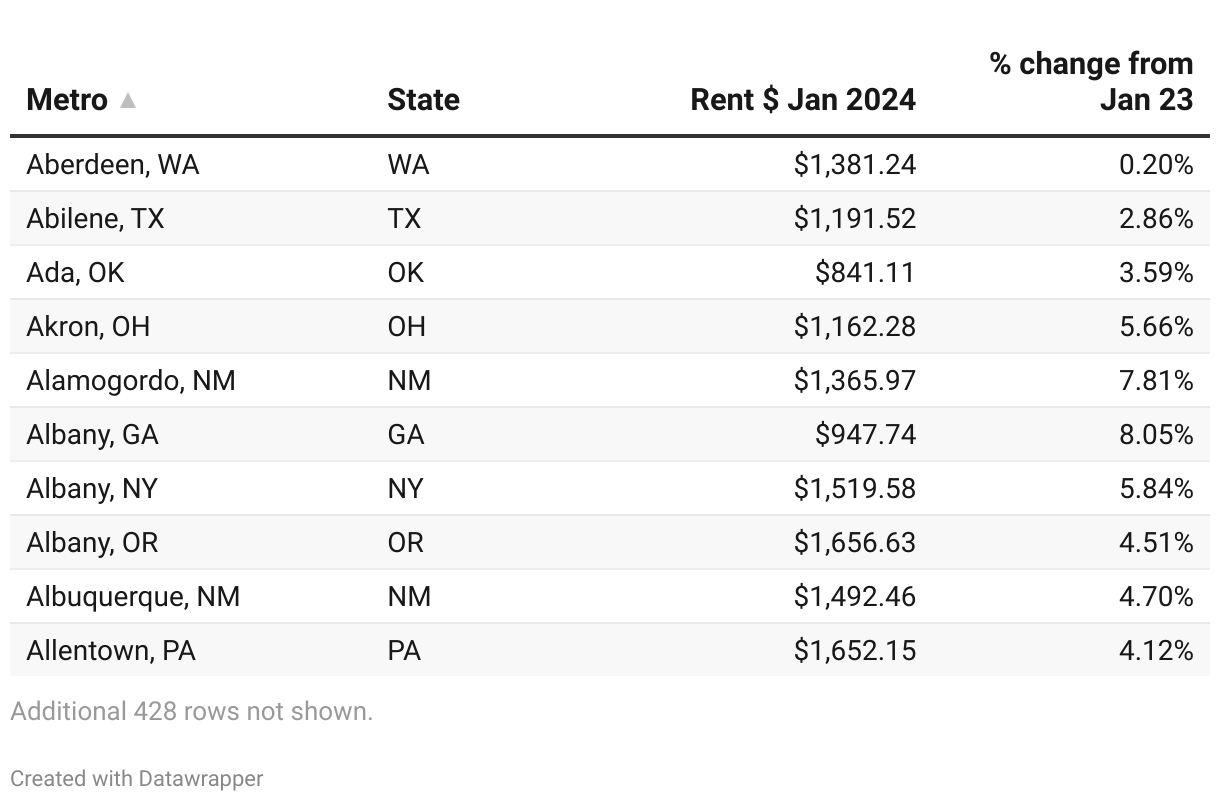Select the Akron, OH metro cell

tap(88, 326)
